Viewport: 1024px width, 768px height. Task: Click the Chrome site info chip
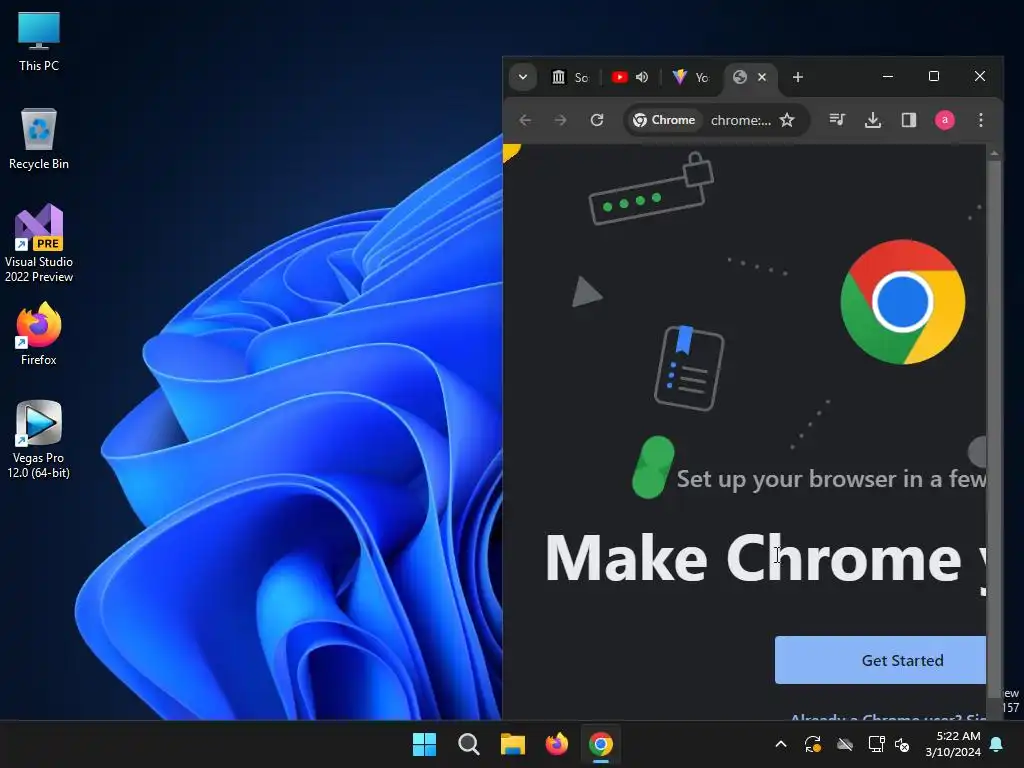pos(664,120)
